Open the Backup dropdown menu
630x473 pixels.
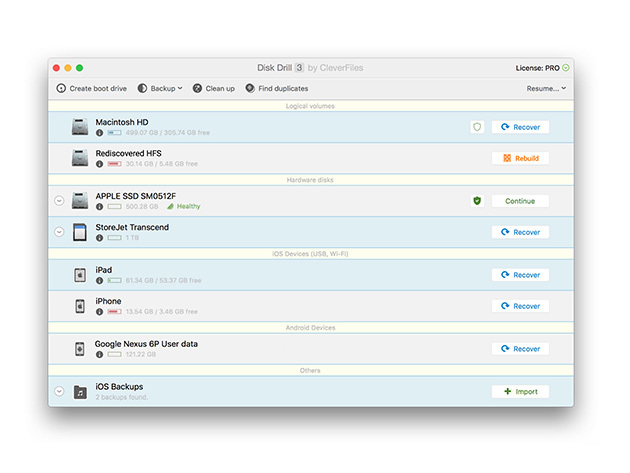pos(160,88)
